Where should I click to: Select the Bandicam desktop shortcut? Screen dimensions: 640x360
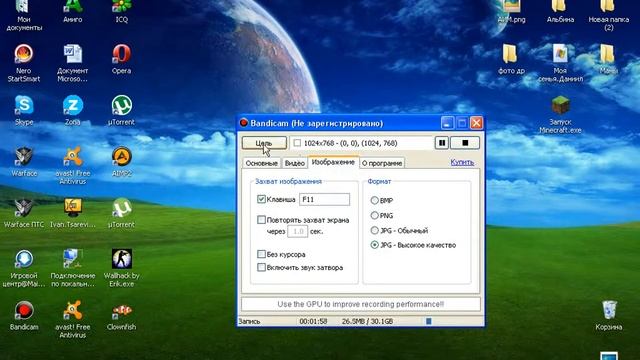[24, 310]
